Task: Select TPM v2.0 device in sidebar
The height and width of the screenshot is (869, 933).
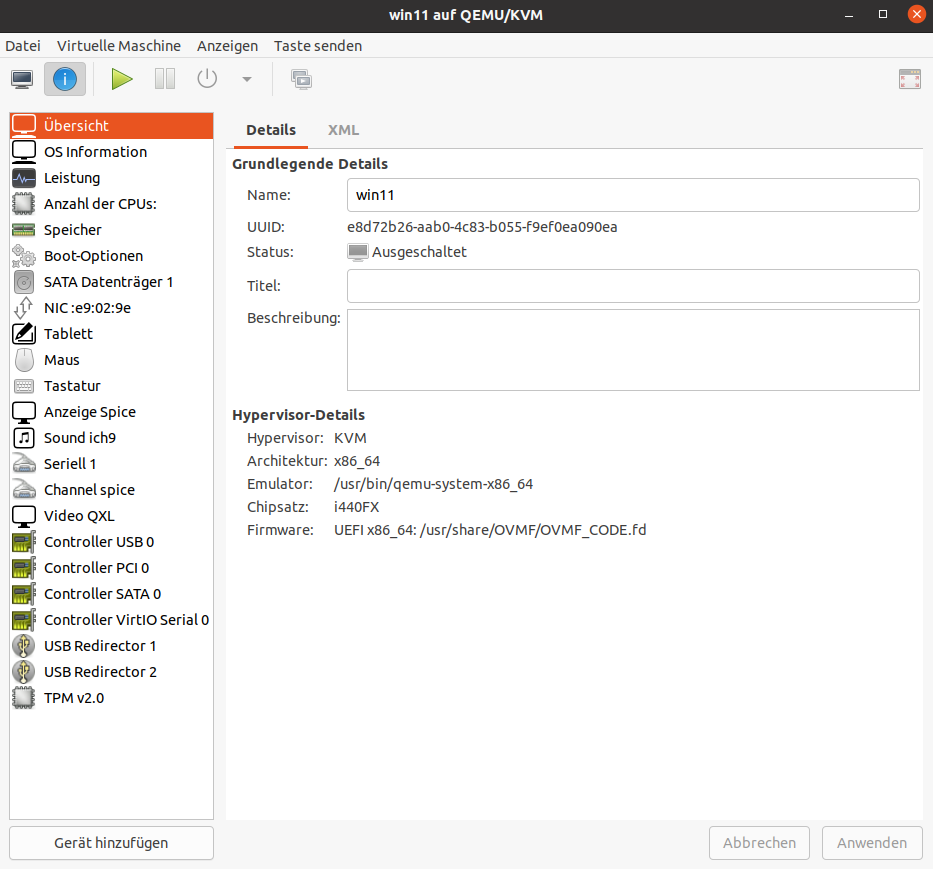Action: pyautogui.click(x=74, y=698)
